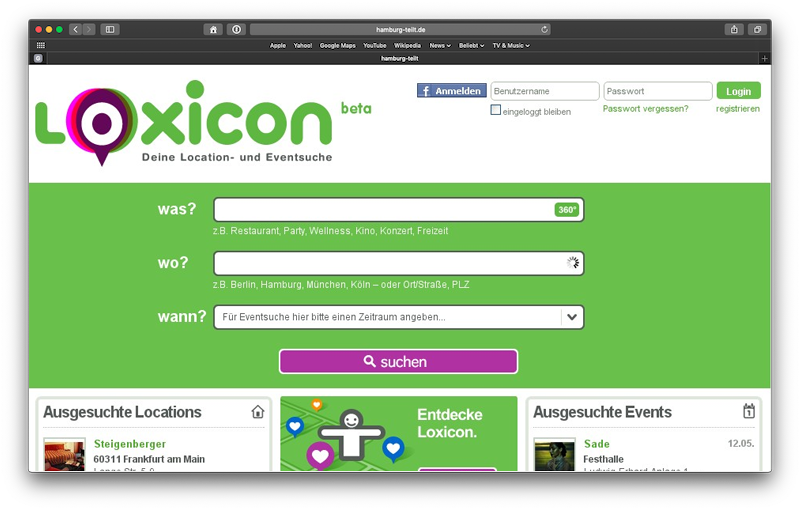This screenshot has width=800, height=510.
Task: Open the Steigenberger location link
Action: [x=130, y=444]
